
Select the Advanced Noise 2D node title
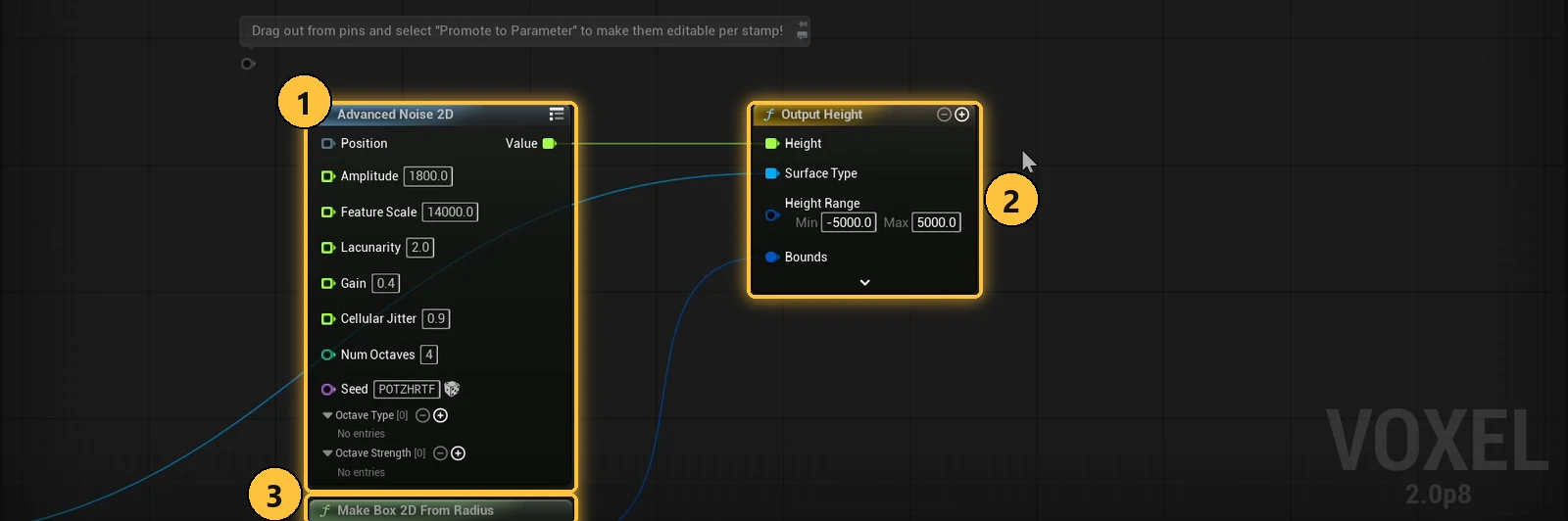click(x=395, y=115)
